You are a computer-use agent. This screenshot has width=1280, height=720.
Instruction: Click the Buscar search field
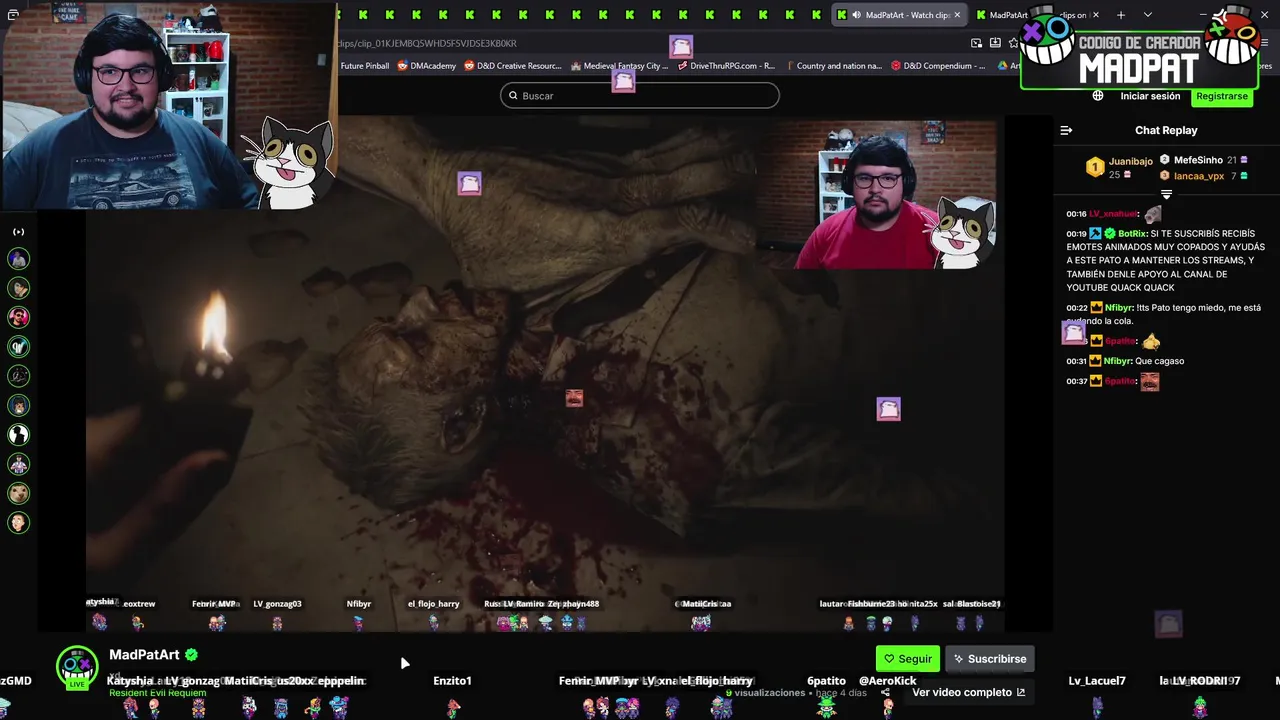click(640, 95)
